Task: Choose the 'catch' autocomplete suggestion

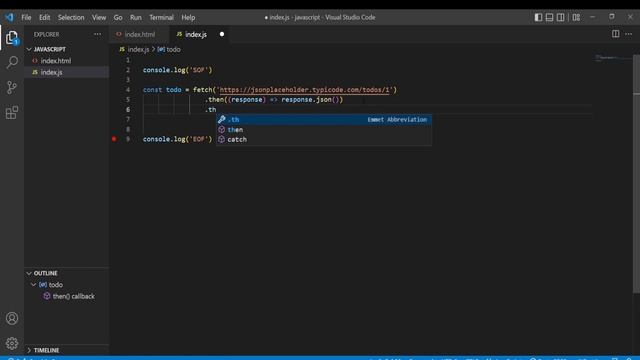Action: point(324,139)
